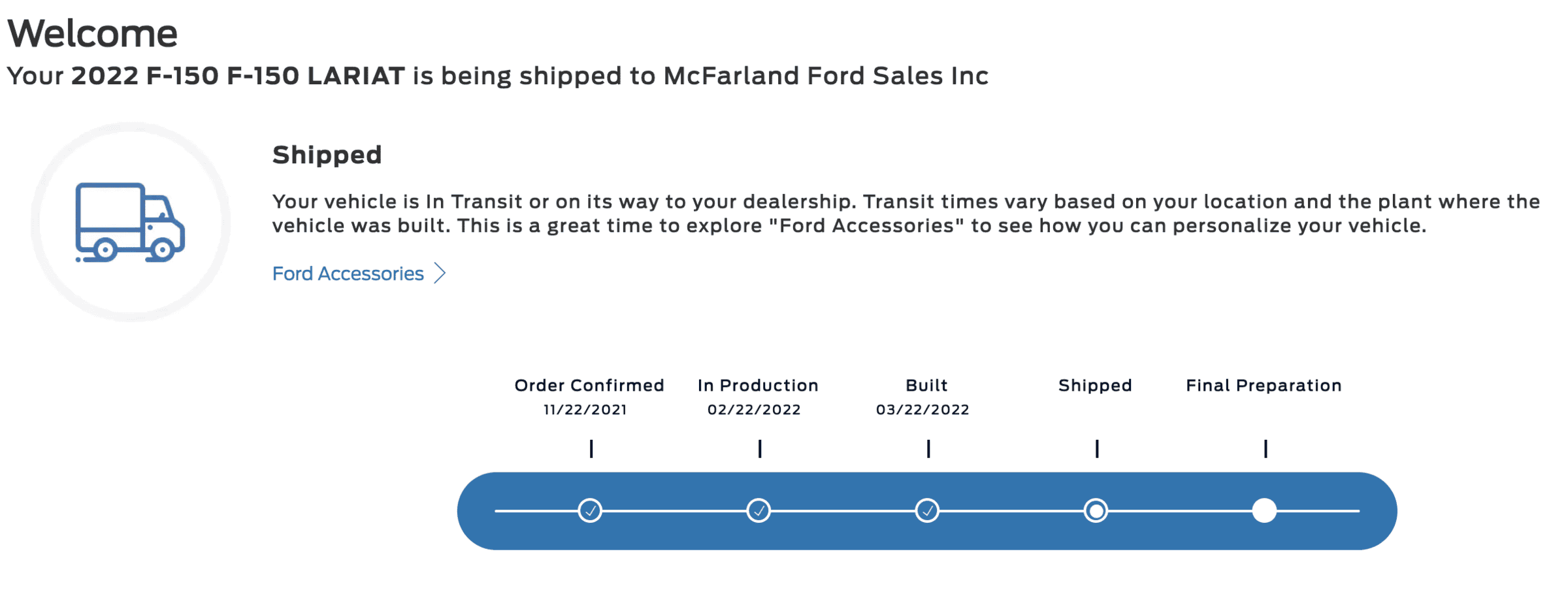Open the Ford Accessories link
Screen dimensions: 1568x611
[x=348, y=274]
